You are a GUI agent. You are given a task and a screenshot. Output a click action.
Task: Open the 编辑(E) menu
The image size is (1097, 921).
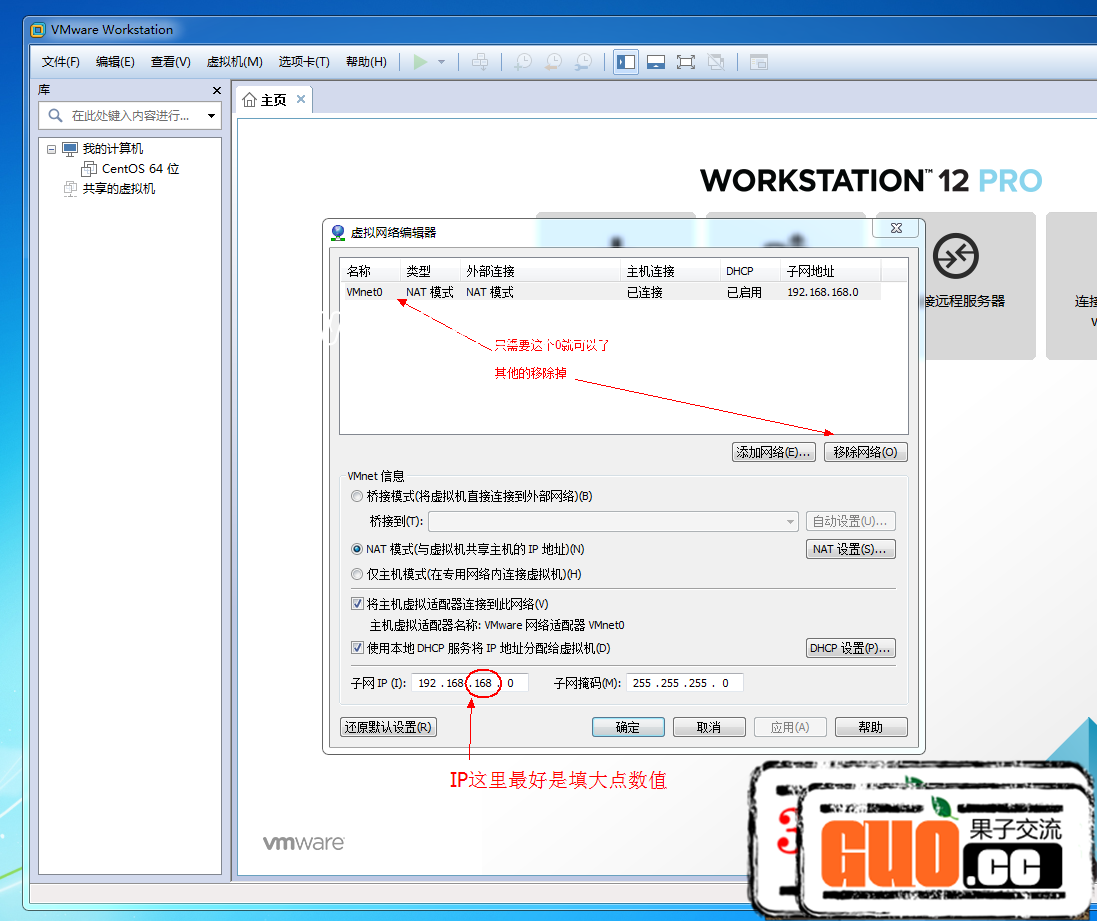(x=115, y=62)
